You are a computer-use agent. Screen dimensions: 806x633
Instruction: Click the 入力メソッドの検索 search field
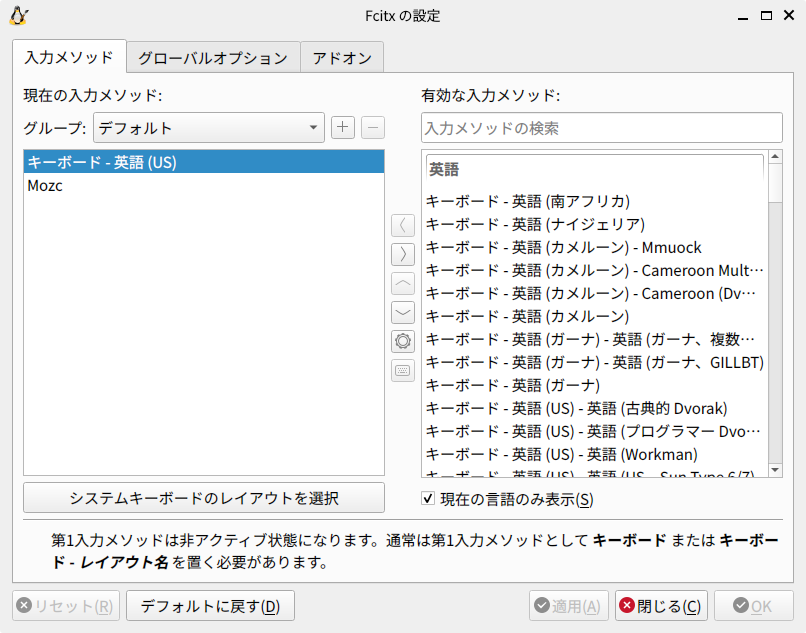coord(602,128)
